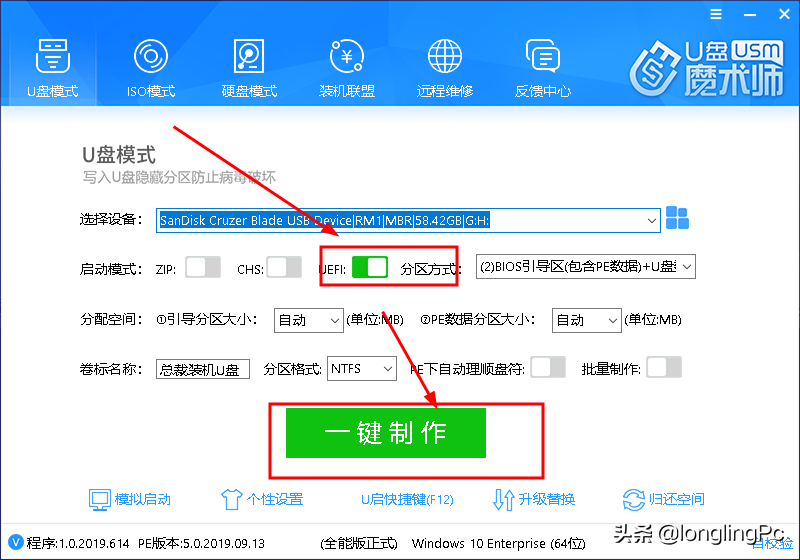Enable the ZIP boot mode switch
Screen dimensions: 800x560
click(x=203, y=267)
